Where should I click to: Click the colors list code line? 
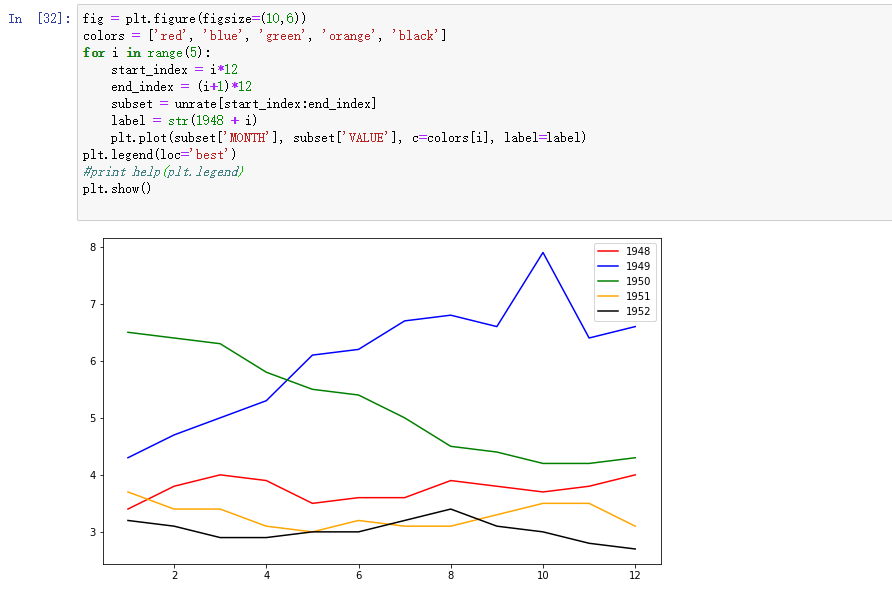pyautogui.click(x=265, y=36)
